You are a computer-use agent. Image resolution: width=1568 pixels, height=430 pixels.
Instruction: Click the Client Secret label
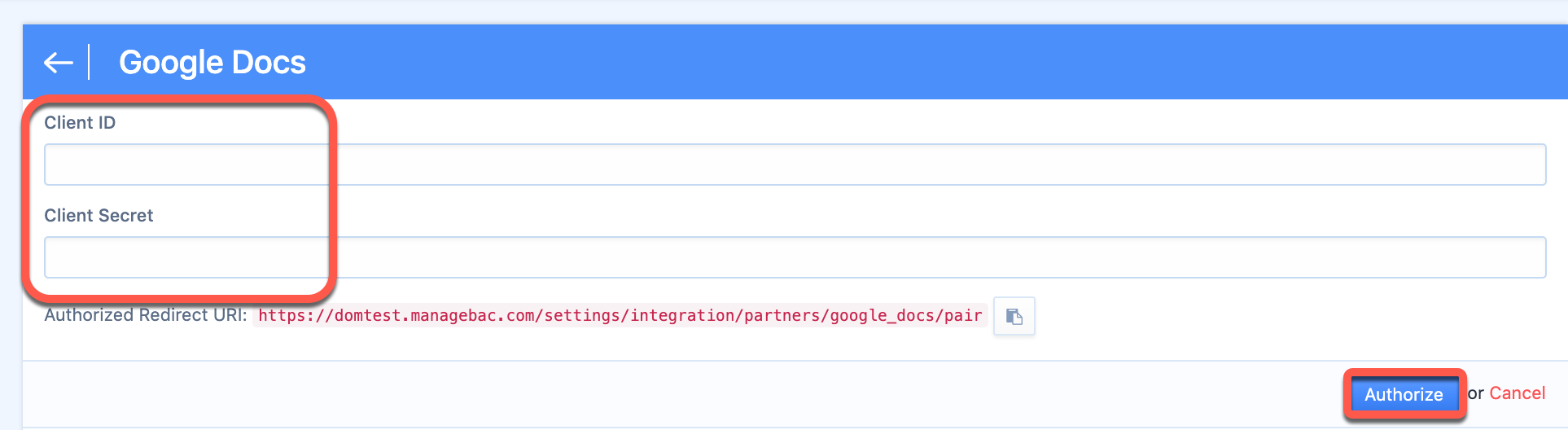tap(99, 216)
